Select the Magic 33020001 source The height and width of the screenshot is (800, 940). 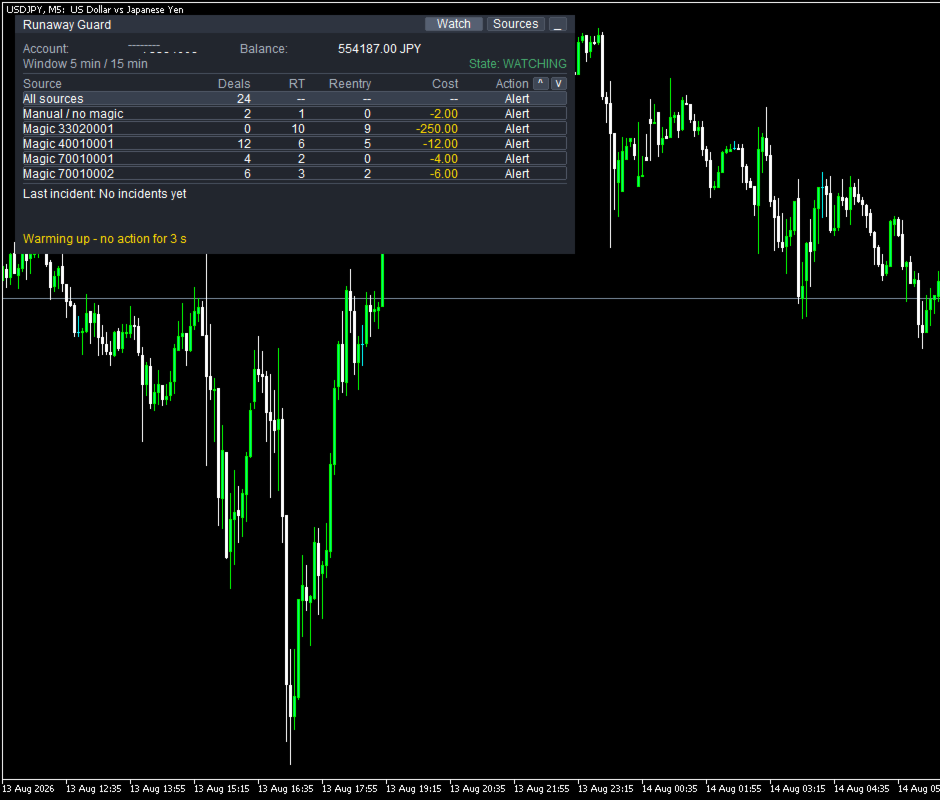[x=68, y=129]
